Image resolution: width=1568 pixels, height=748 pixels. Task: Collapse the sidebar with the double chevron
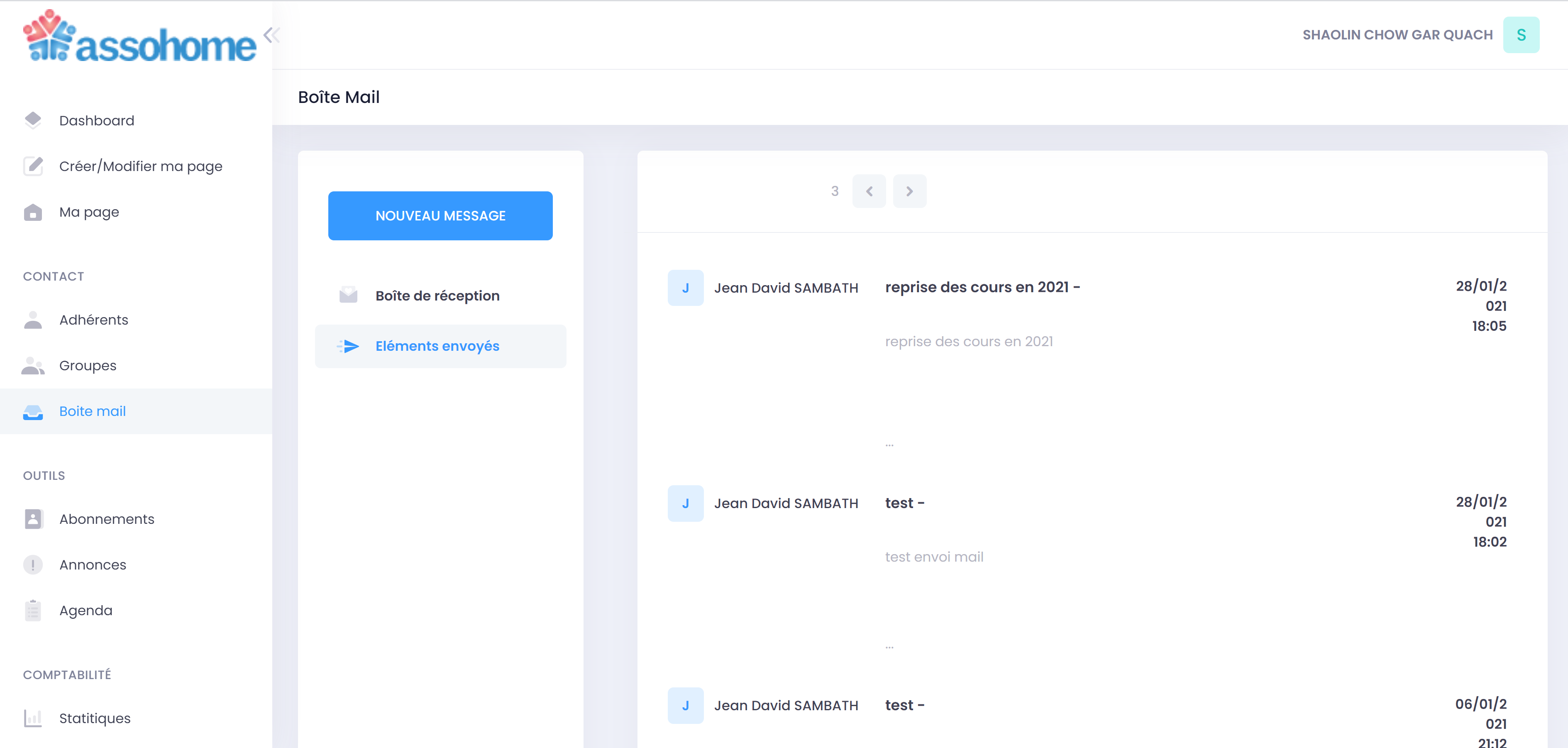pos(271,35)
